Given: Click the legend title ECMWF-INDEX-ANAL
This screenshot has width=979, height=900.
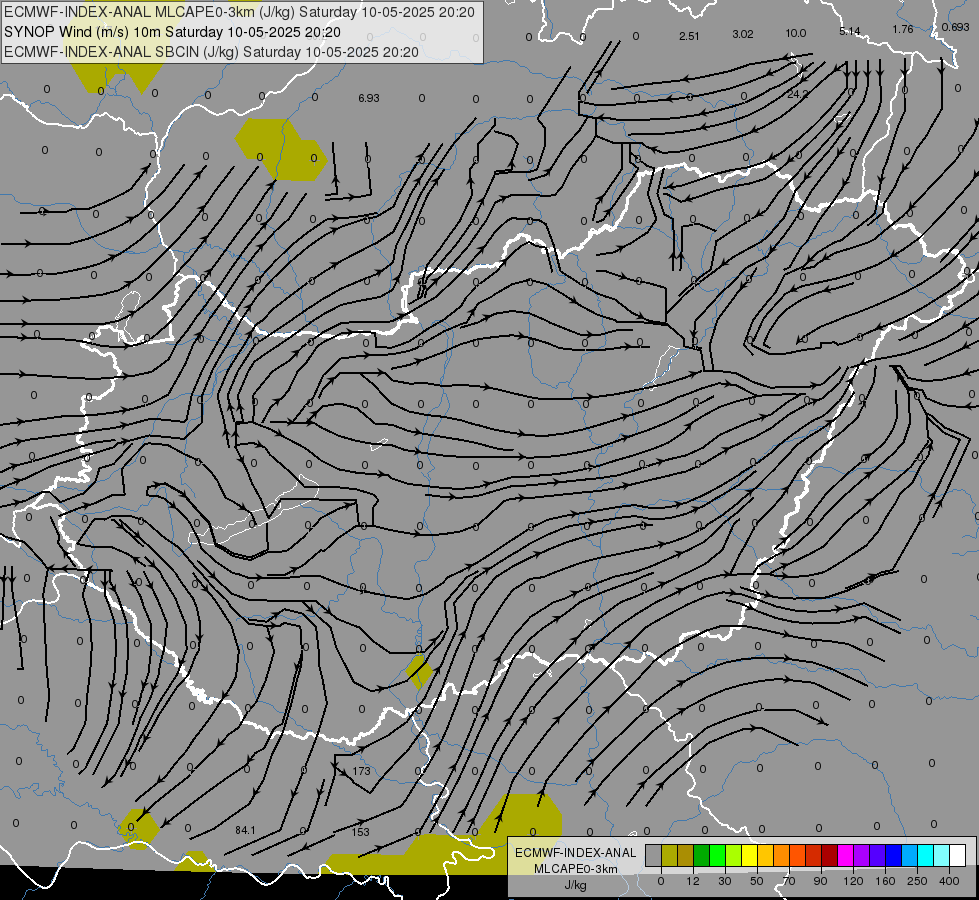Looking at the screenshot, I should pyautogui.click(x=576, y=853).
